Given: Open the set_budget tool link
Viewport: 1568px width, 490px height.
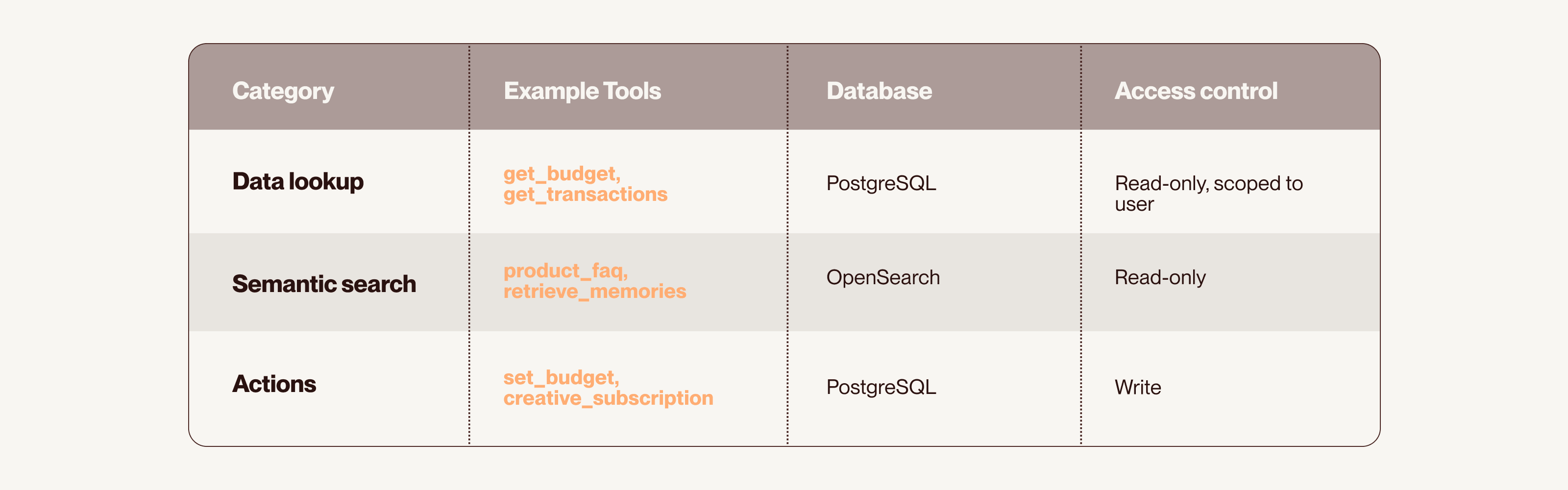Looking at the screenshot, I should (x=560, y=377).
